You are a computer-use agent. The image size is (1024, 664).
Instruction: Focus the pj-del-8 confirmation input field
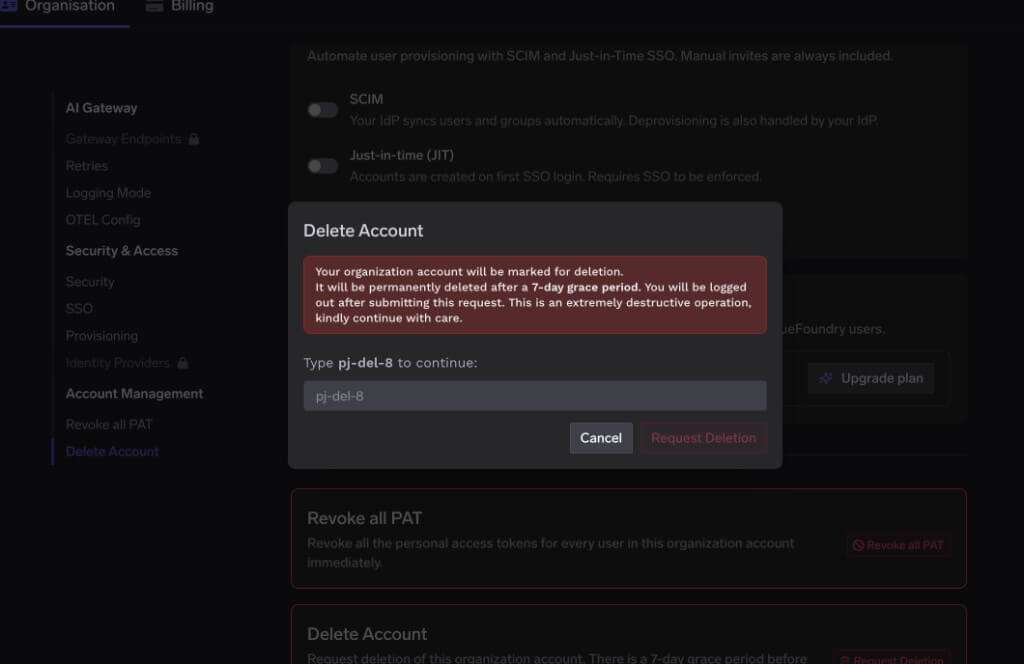535,396
